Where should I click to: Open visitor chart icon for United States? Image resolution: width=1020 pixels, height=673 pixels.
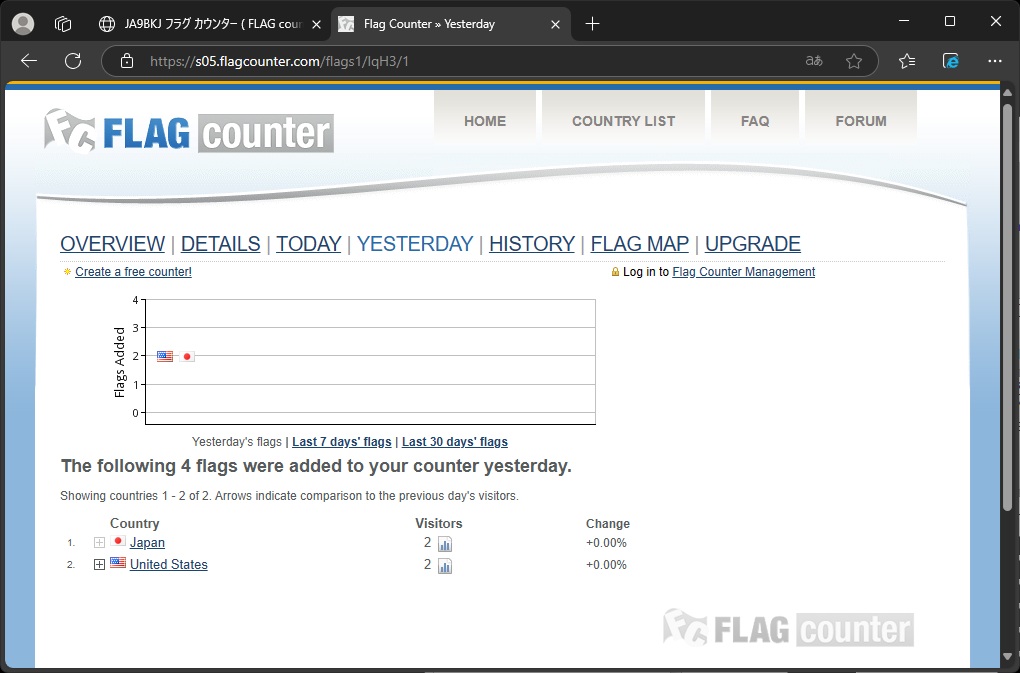pyautogui.click(x=445, y=566)
